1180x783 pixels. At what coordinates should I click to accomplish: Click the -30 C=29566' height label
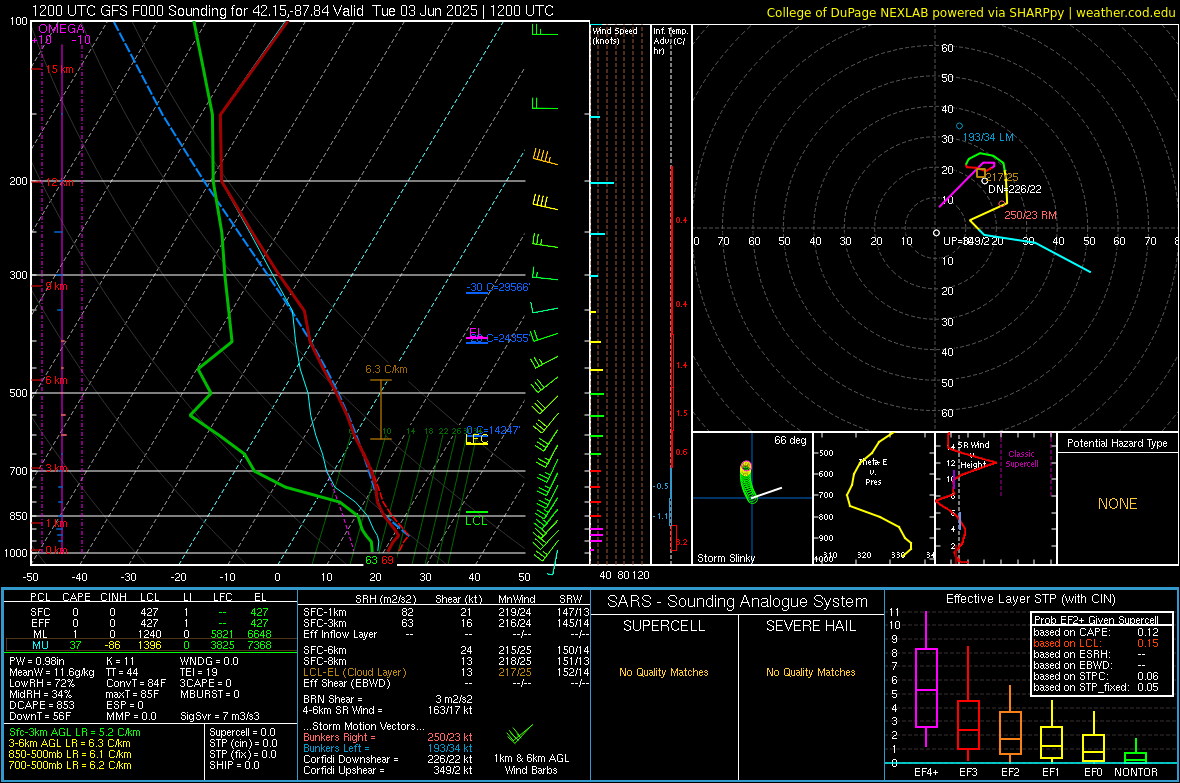point(498,288)
